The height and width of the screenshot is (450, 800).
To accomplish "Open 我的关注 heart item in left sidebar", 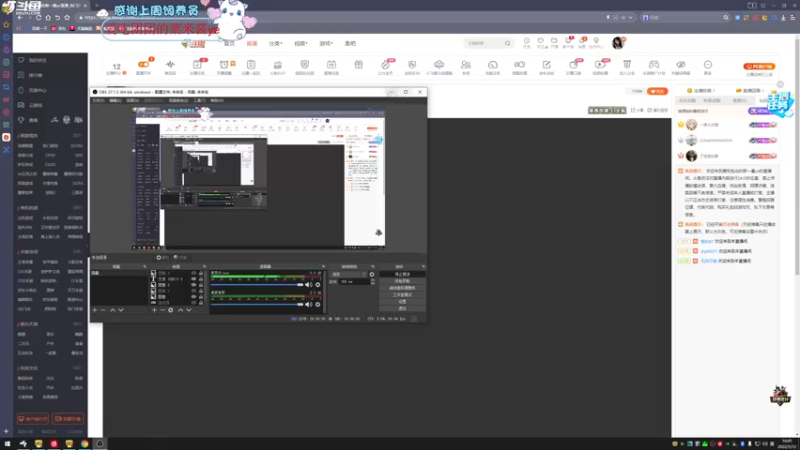I will tap(33, 60).
